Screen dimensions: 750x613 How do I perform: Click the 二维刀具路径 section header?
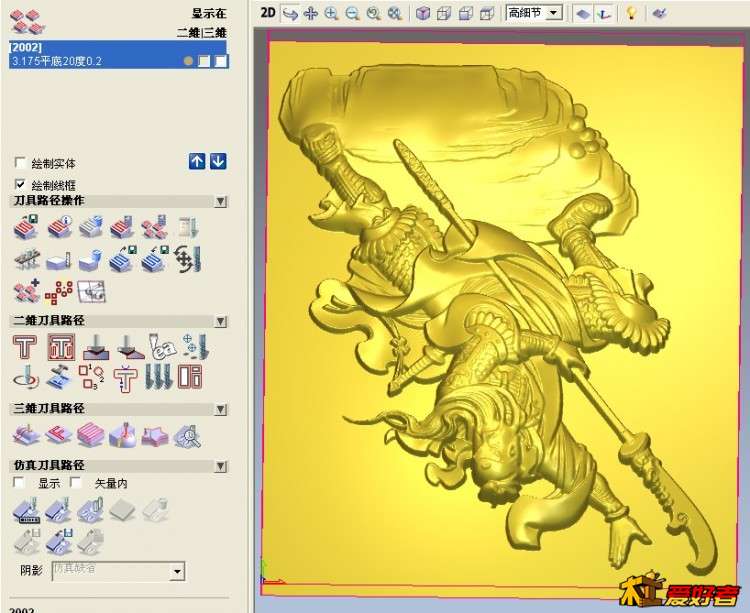tap(119, 321)
